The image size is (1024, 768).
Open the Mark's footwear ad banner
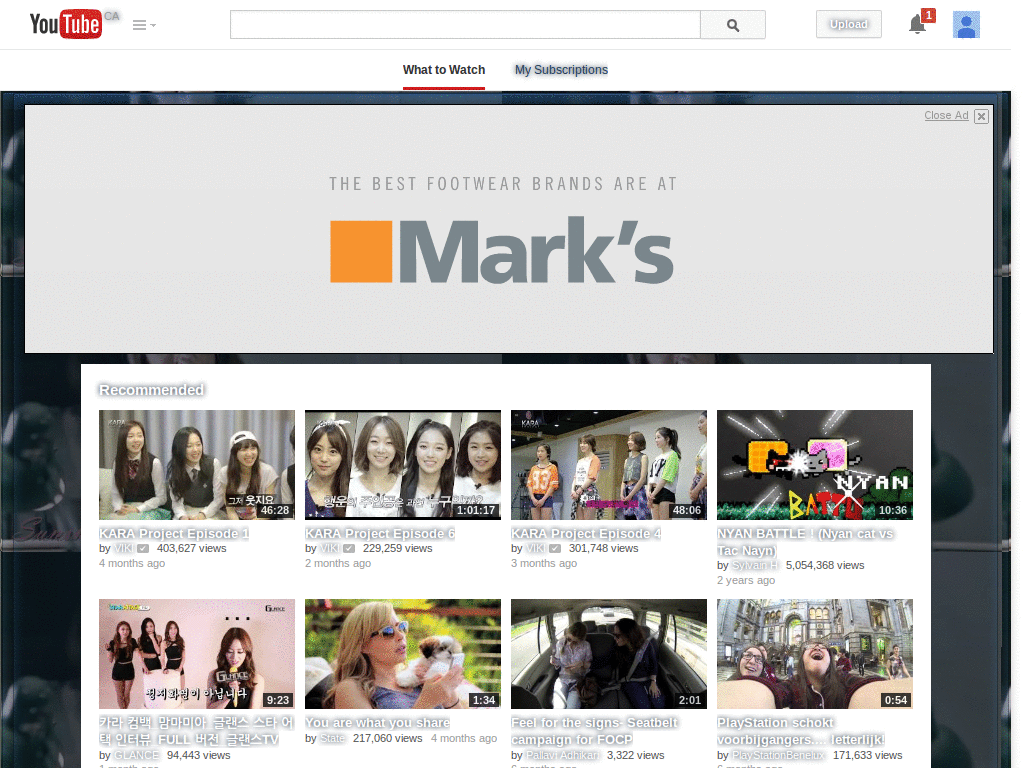pos(509,229)
